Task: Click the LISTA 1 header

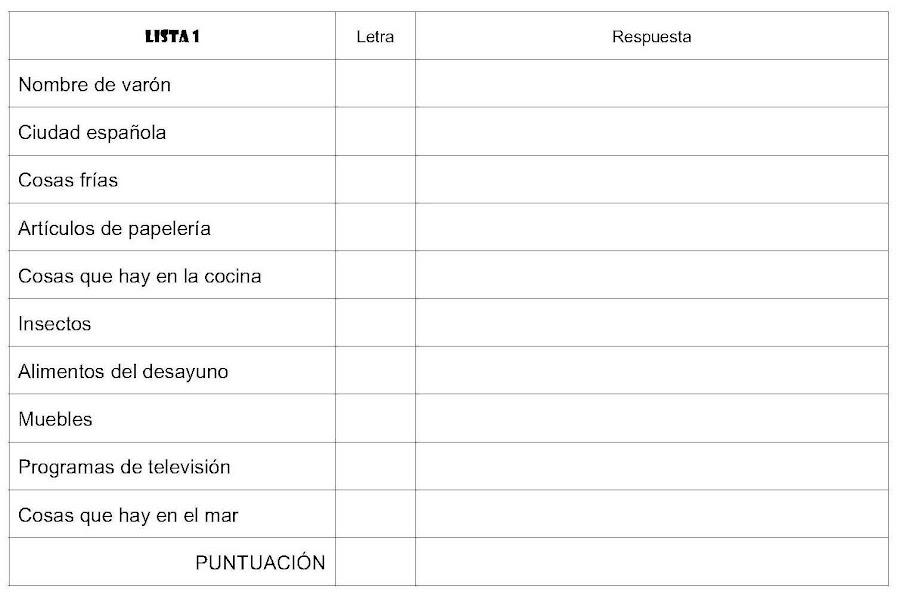Action: (x=172, y=37)
